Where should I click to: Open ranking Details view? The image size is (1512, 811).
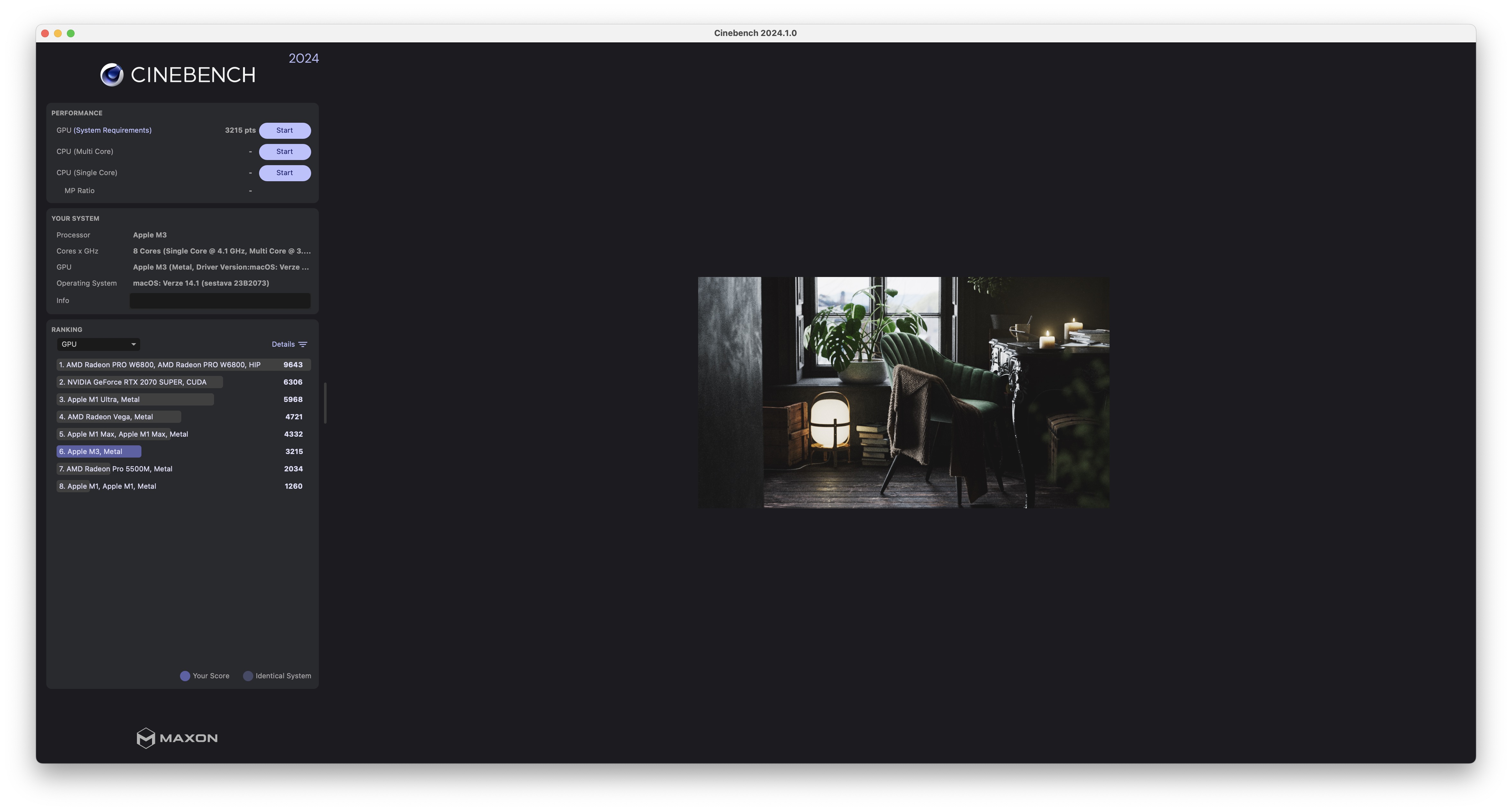283,344
